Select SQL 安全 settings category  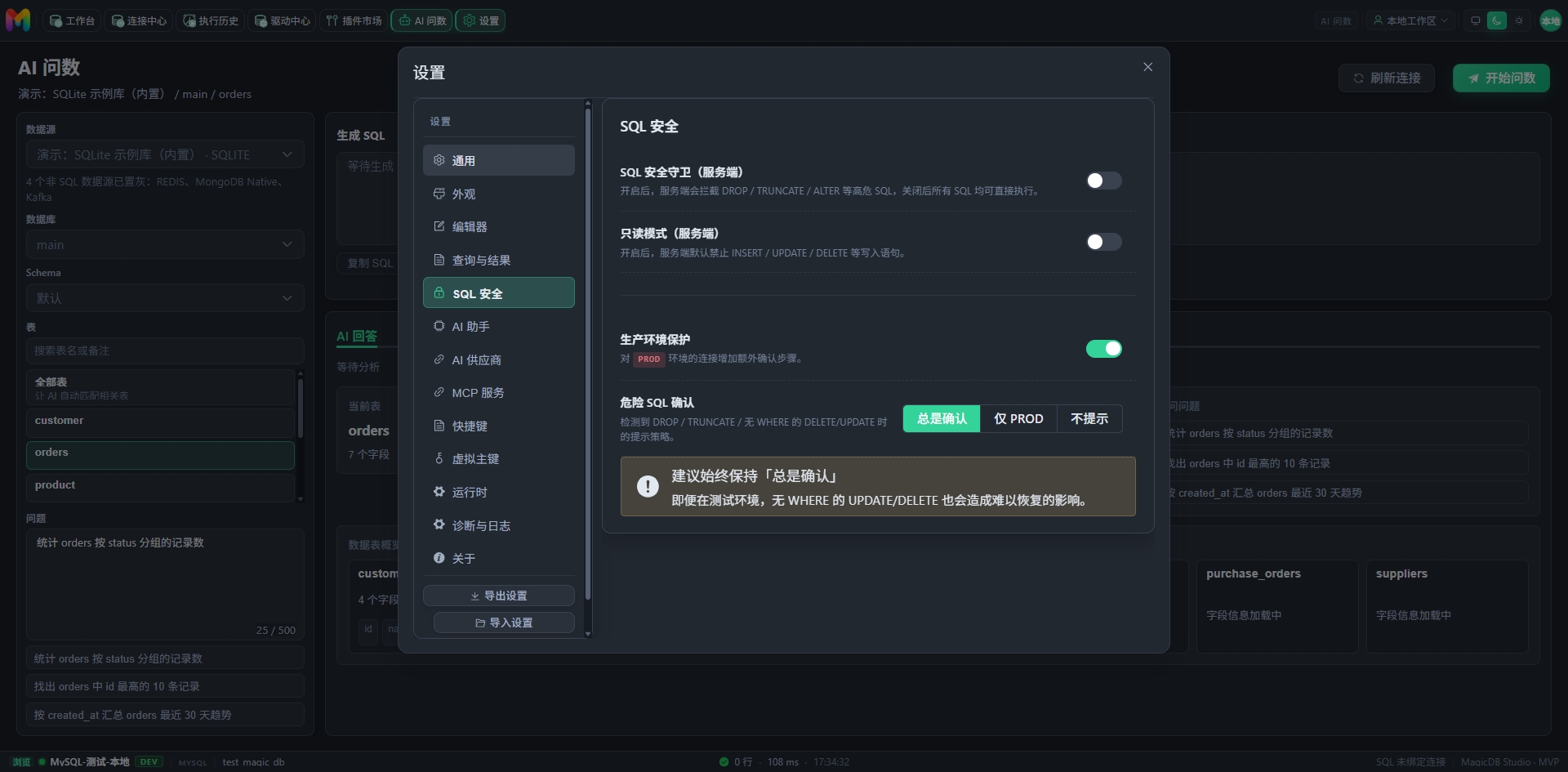point(499,292)
